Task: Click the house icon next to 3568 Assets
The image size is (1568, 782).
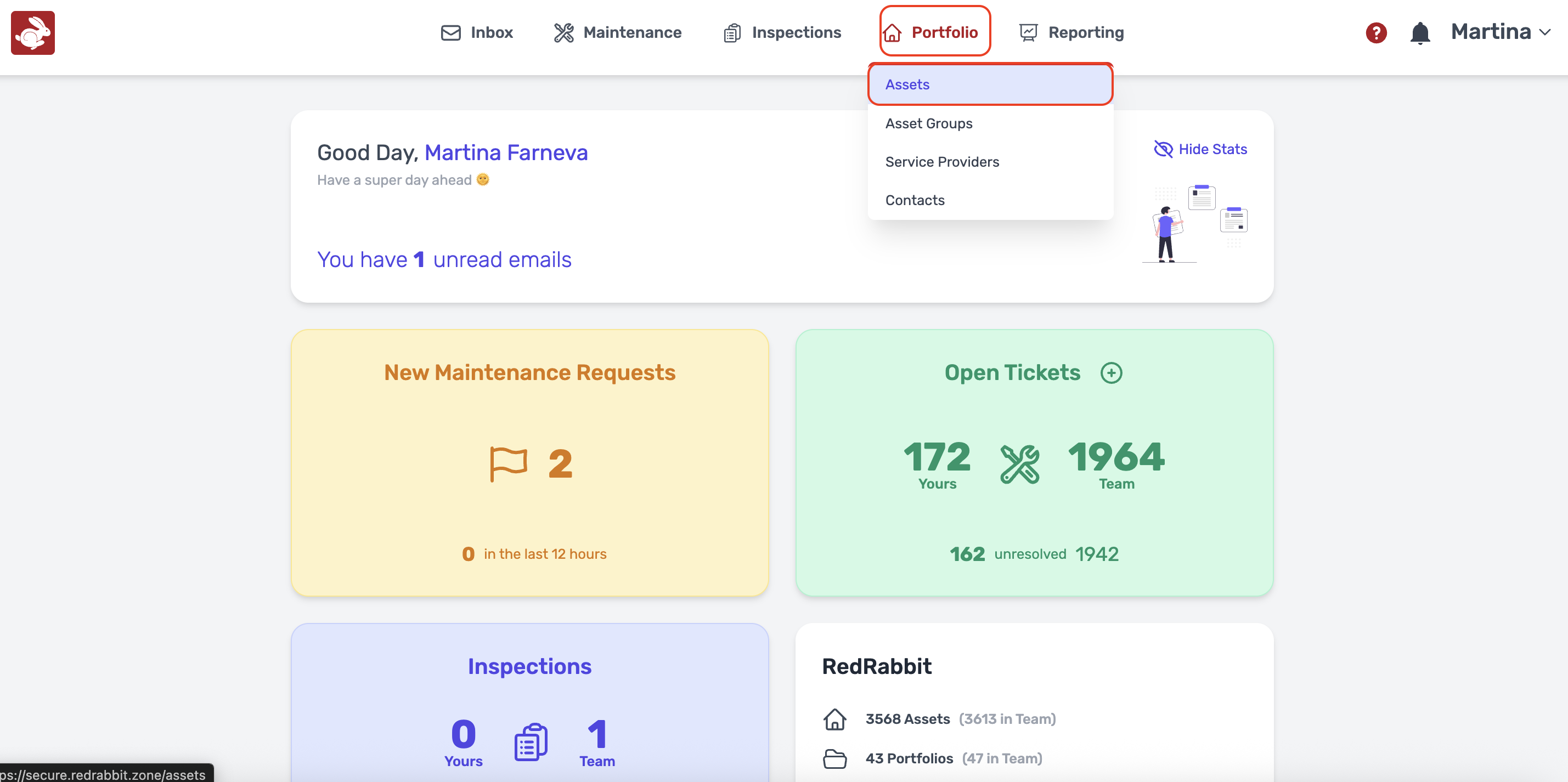Action: click(834, 719)
